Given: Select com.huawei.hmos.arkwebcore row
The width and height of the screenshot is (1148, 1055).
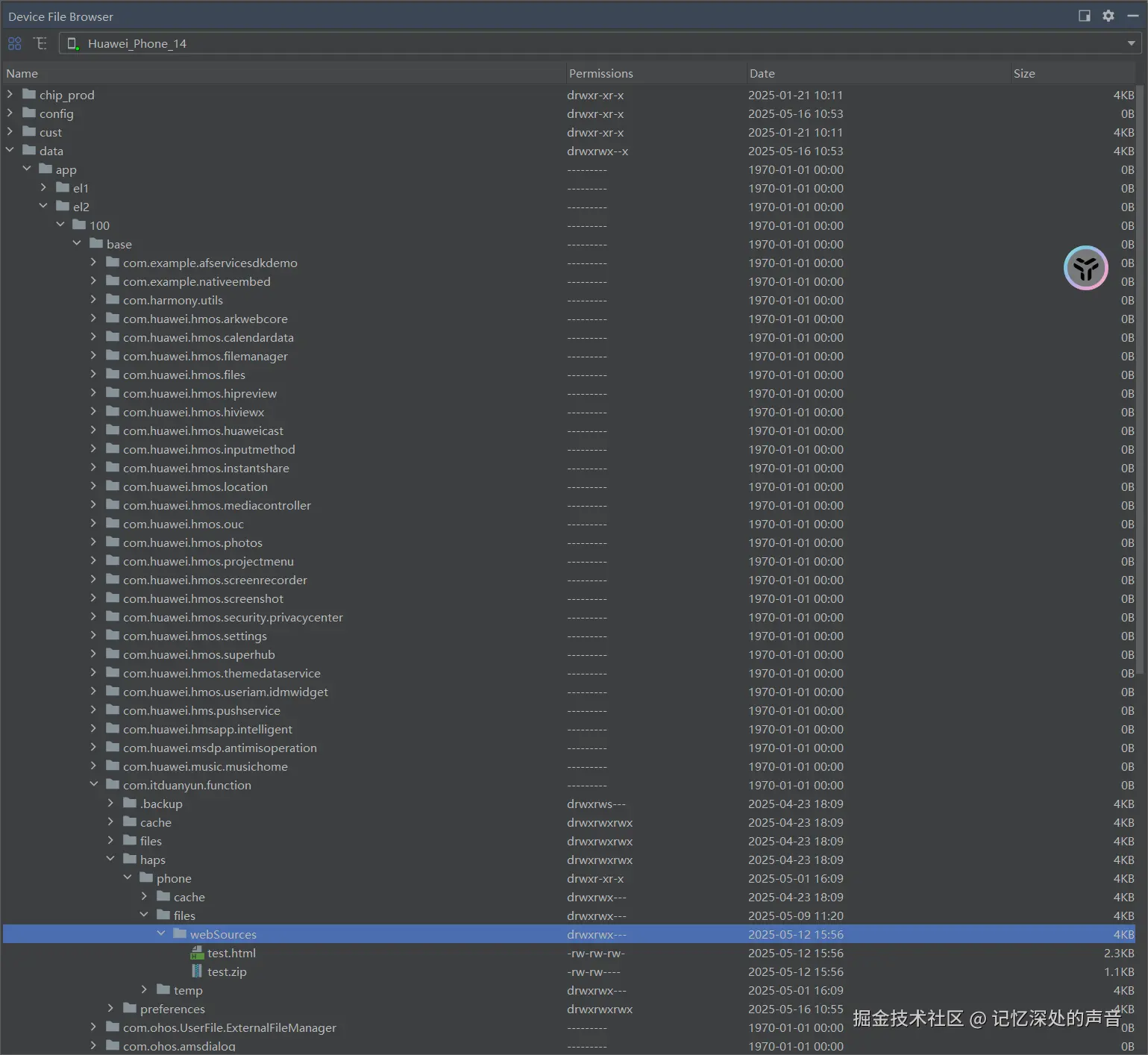Looking at the screenshot, I should 569,319.
